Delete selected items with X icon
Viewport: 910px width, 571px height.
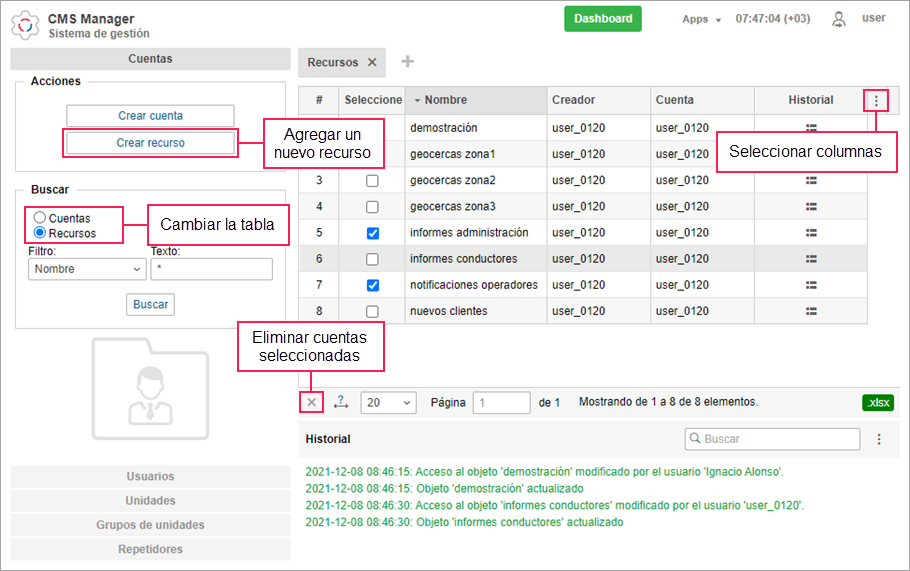coord(312,402)
